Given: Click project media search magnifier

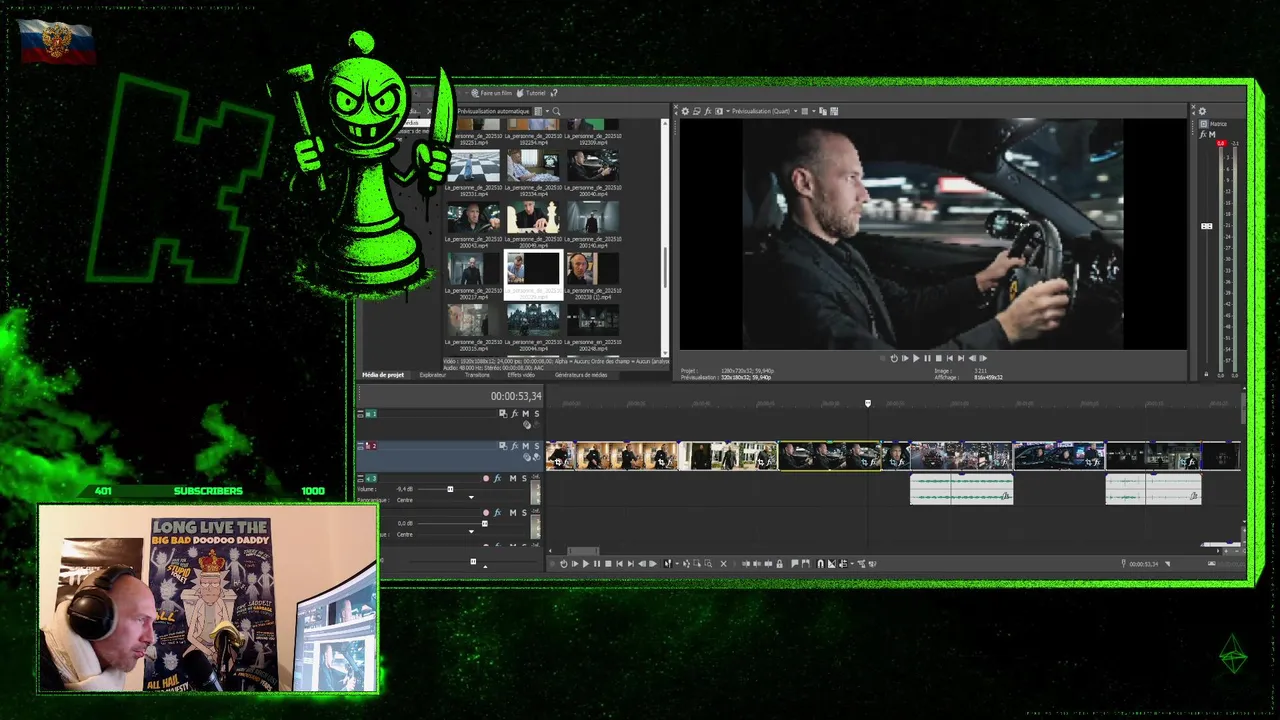Looking at the screenshot, I should coord(556,111).
